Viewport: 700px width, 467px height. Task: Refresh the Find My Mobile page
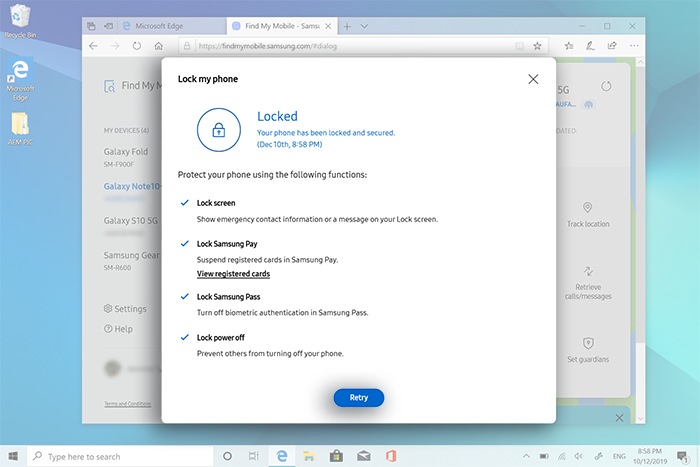click(x=137, y=46)
